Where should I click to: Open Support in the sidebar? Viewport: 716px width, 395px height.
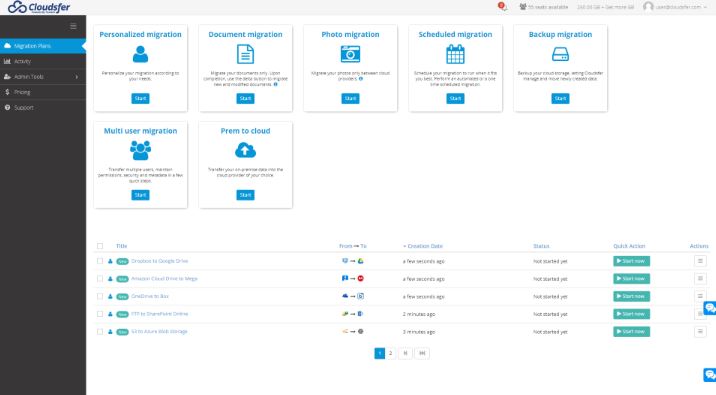[43, 108]
